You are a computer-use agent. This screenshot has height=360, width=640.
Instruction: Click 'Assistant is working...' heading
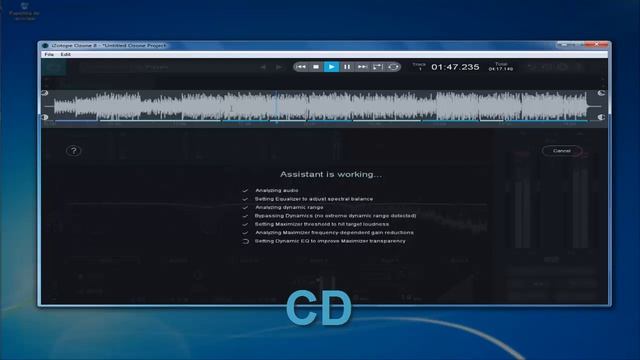pos(331,174)
